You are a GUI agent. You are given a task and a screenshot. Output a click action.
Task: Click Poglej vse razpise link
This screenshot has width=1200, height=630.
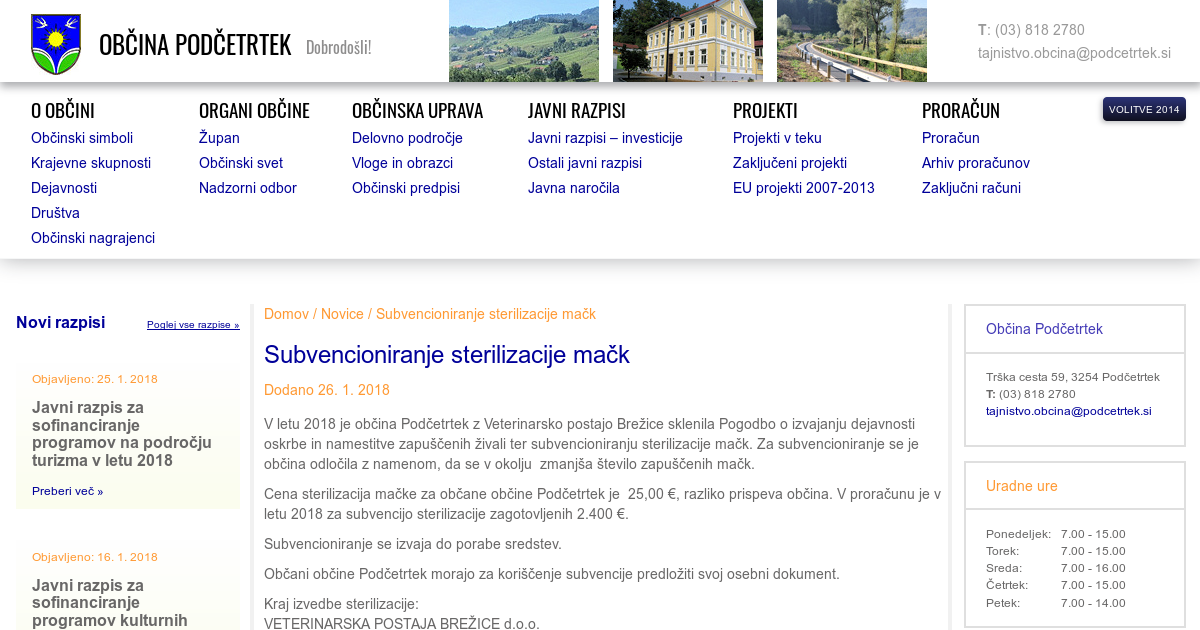click(193, 325)
